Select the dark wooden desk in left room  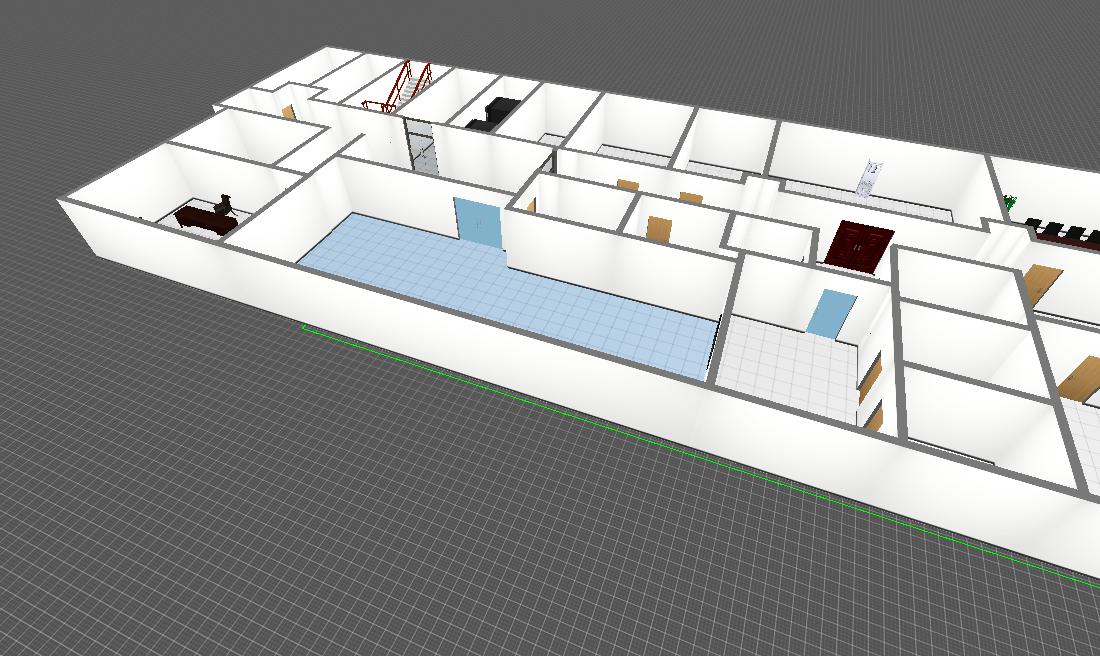click(202, 218)
